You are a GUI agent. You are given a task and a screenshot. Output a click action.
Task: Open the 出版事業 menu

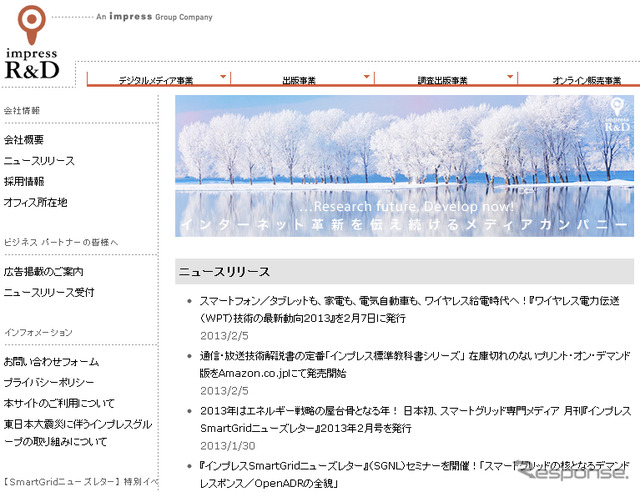tap(299, 80)
